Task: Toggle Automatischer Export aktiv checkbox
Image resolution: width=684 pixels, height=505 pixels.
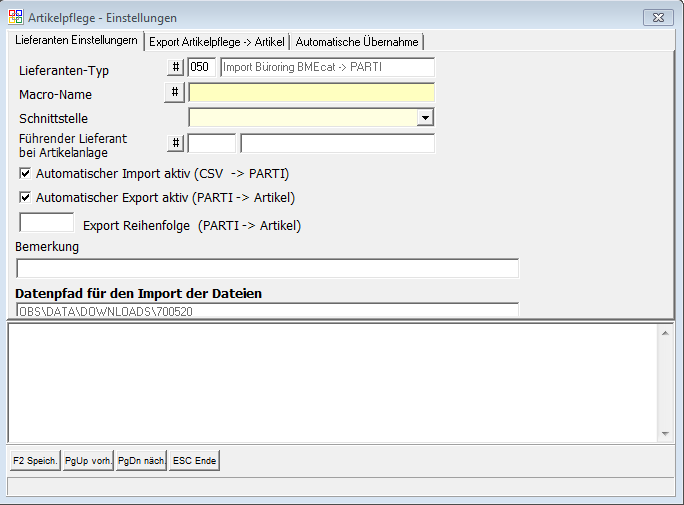Action: (x=25, y=197)
